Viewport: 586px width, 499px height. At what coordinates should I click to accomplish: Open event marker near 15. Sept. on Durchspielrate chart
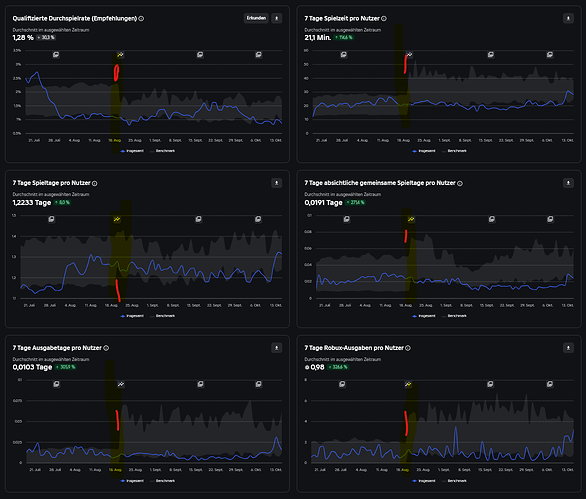pos(200,55)
